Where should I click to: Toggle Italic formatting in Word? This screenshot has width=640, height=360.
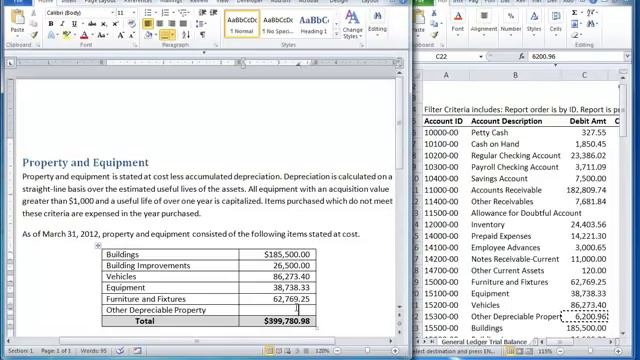[x=62, y=24]
